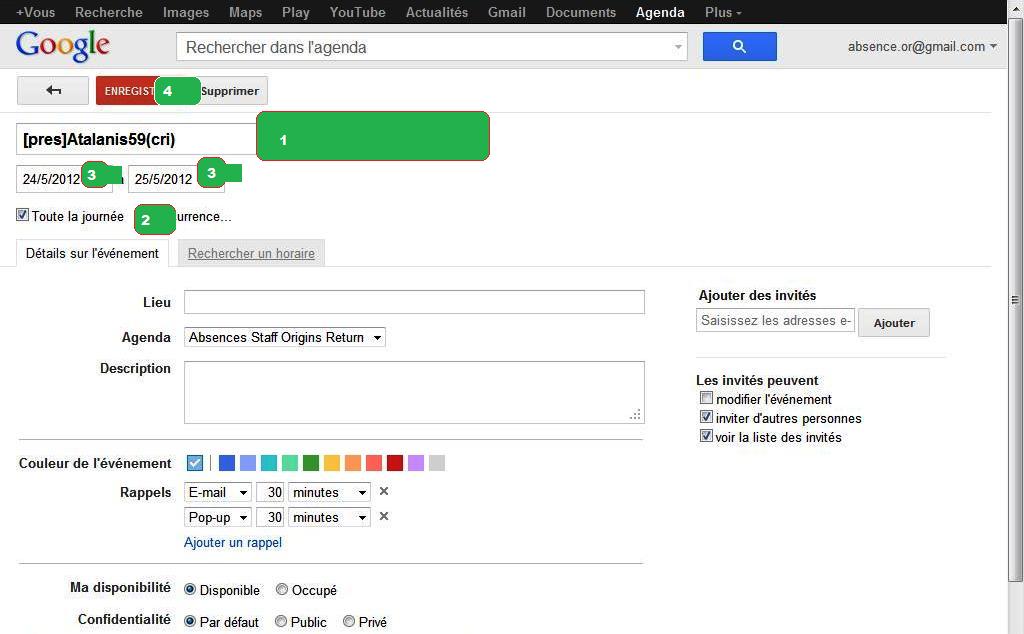The width and height of the screenshot is (1024, 634).
Task: Click the blue search magnifier button
Action: pyautogui.click(x=739, y=46)
